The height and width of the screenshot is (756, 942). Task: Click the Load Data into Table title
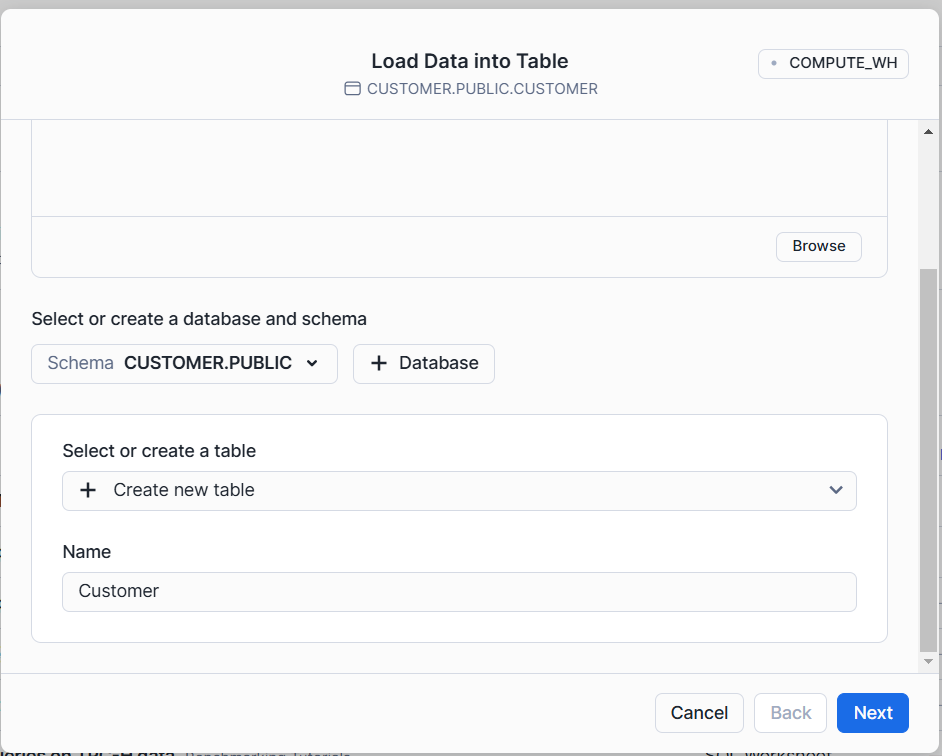click(x=470, y=62)
